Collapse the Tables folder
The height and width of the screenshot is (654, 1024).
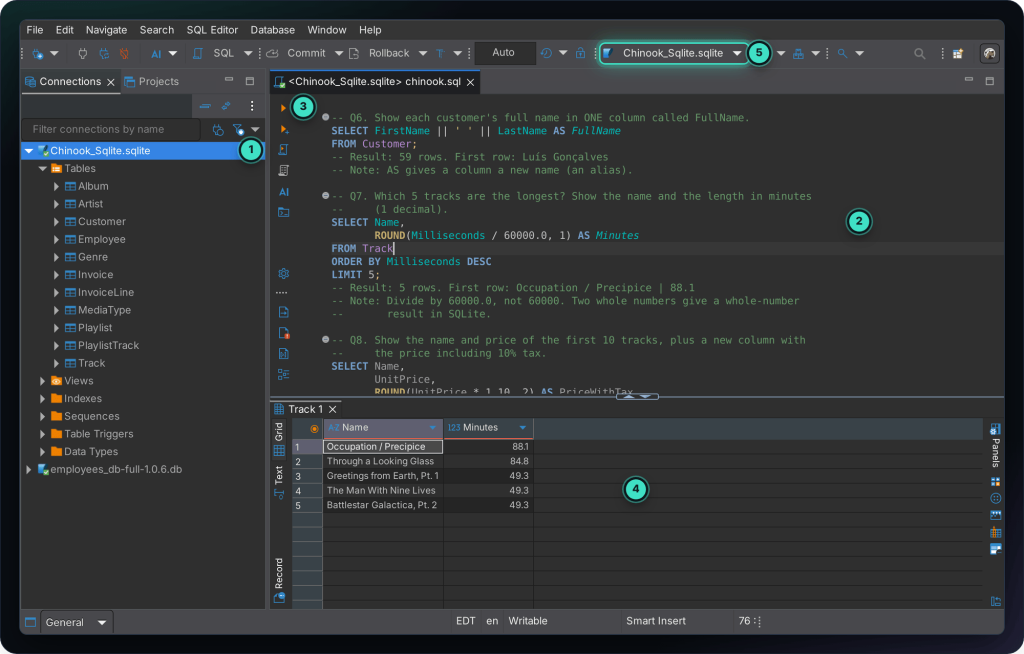tap(42, 169)
